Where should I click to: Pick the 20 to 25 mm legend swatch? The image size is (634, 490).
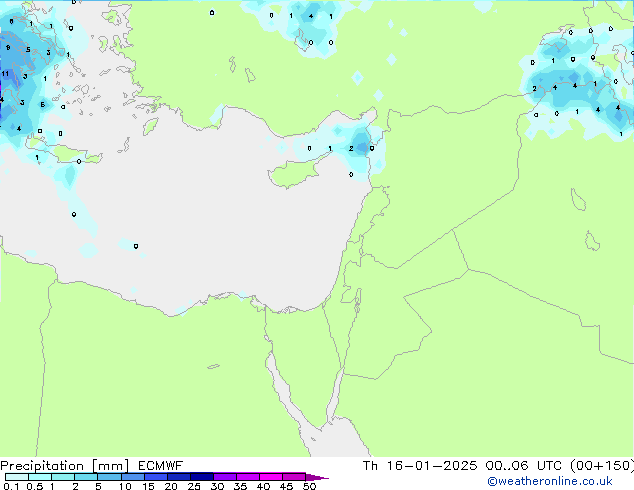coord(179,477)
